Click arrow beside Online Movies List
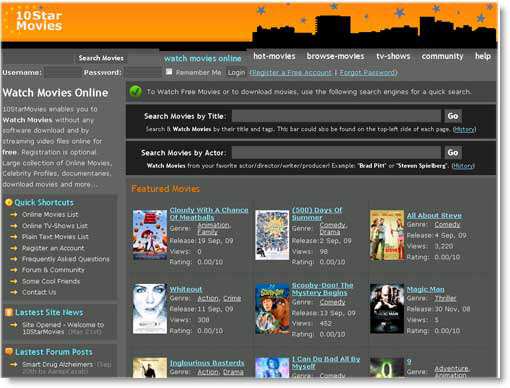Viewport: 510px width, 388px height. [x=14, y=214]
